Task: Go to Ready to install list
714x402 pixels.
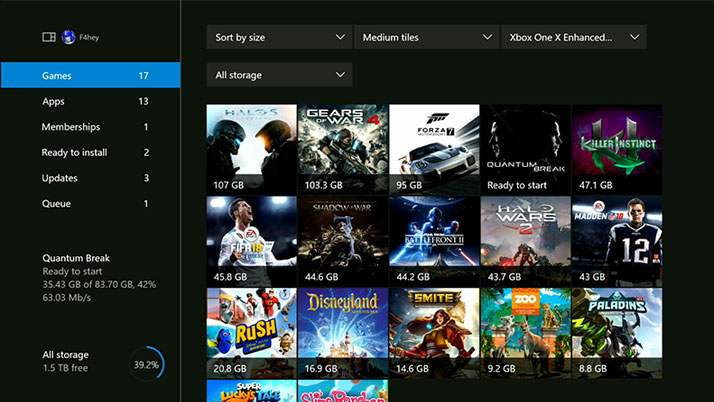Action: coord(90,153)
